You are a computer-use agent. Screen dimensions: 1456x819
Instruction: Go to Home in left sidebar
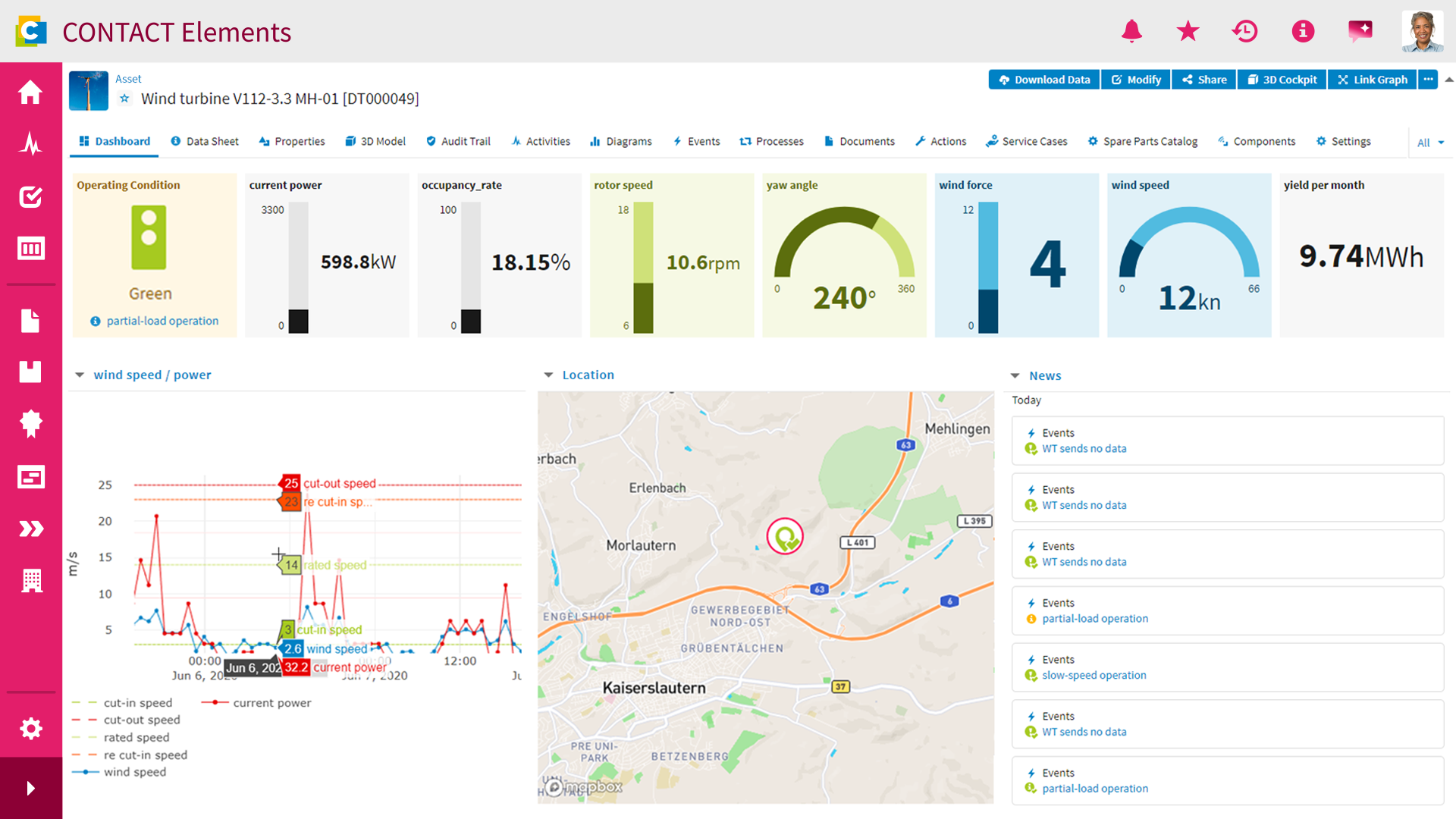coord(30,92)
